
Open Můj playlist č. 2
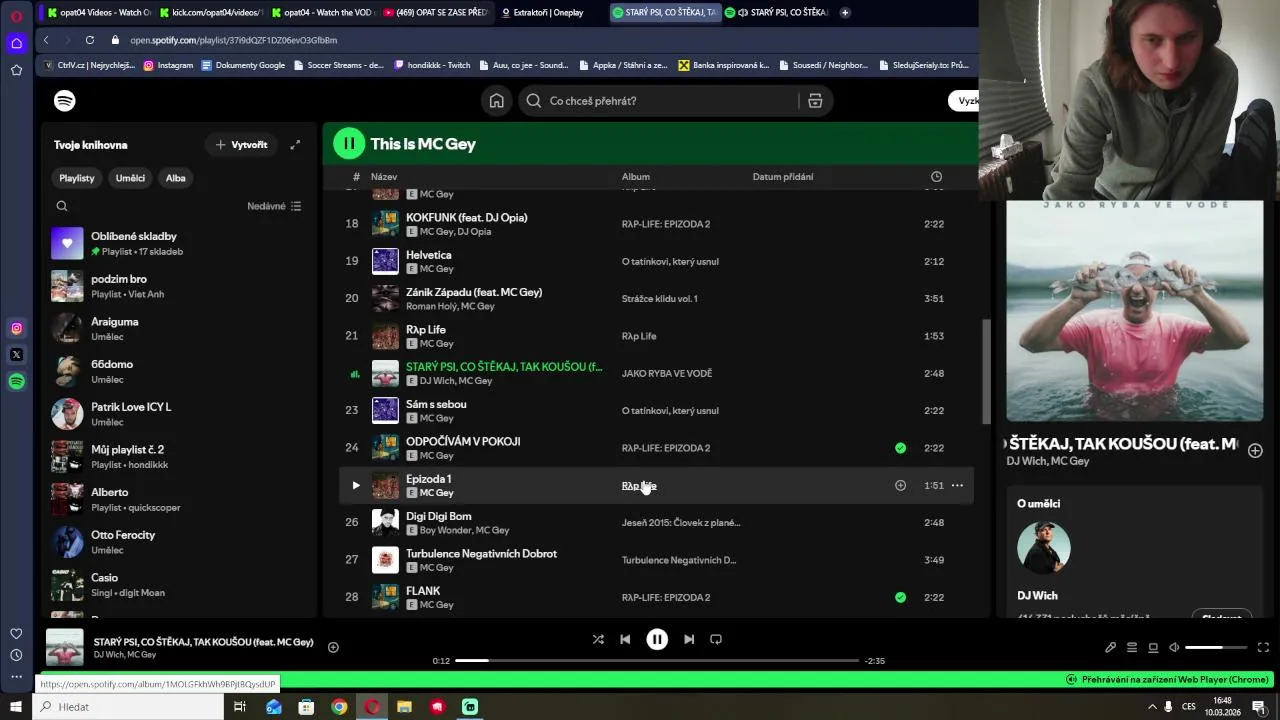pos(180,456)
